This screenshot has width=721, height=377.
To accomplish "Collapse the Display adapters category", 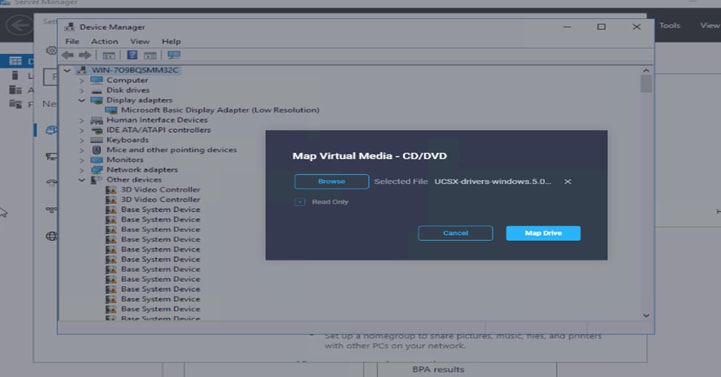I will click(x=82, y=100).
